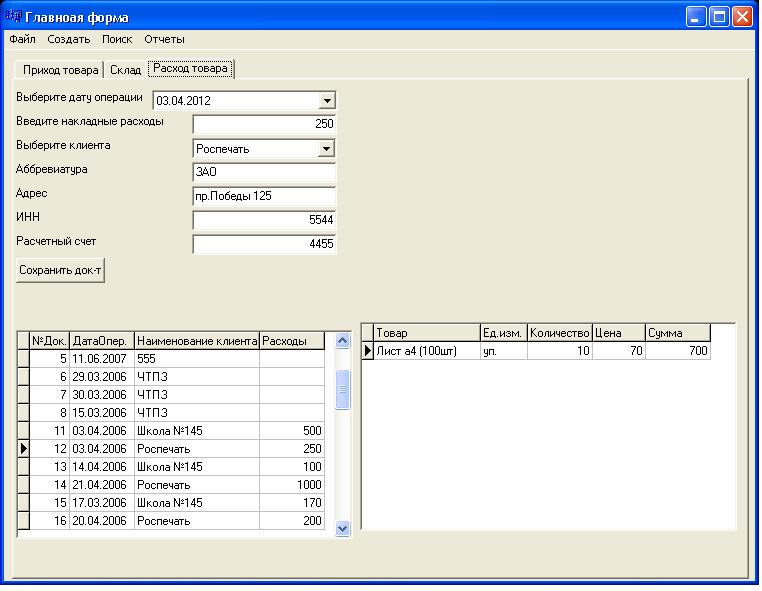Screen dimensions: 762x591
Task: Click the overhead expenses field containing 250
Action: point(264,124)
